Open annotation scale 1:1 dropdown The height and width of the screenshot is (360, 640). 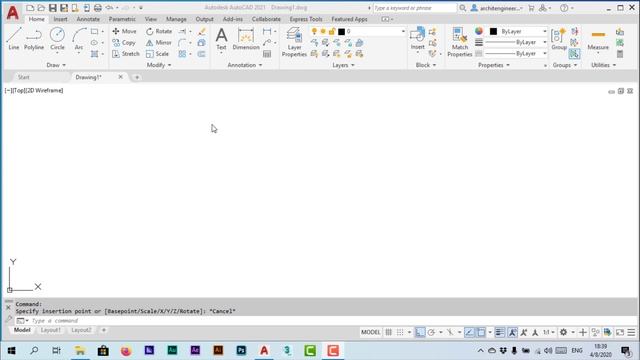click(549, 332)
